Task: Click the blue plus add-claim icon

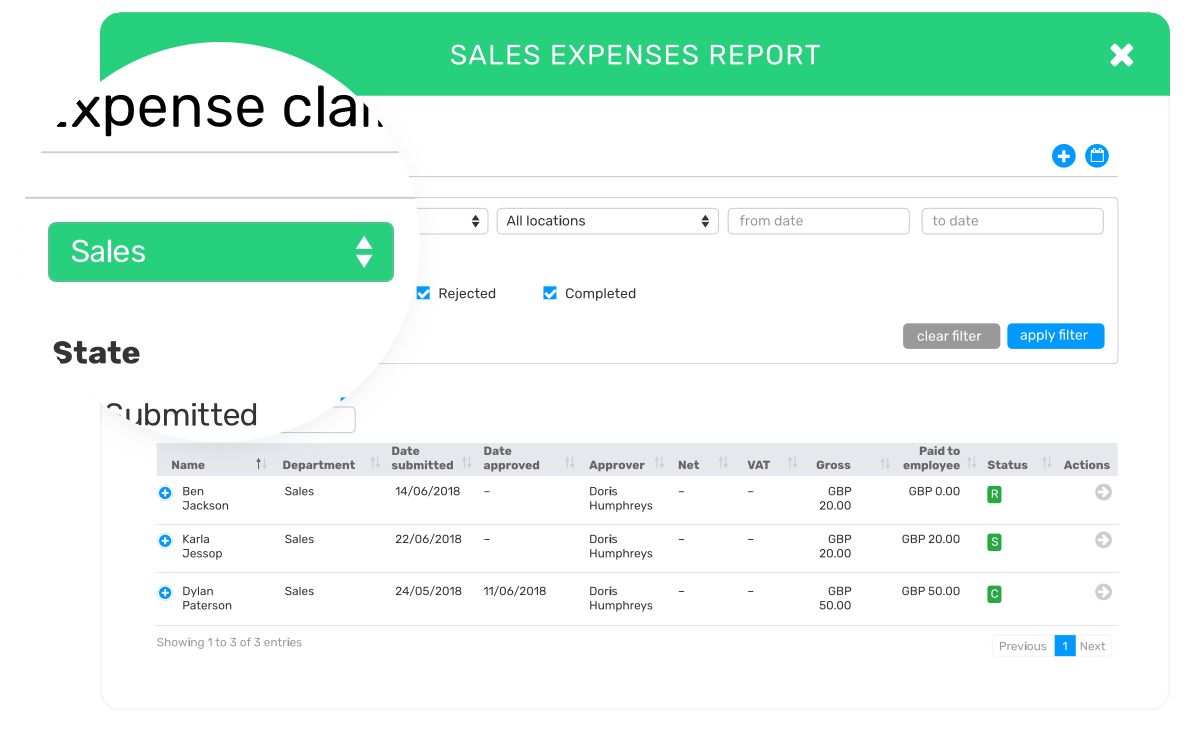Action: (x=1063, y=156)
